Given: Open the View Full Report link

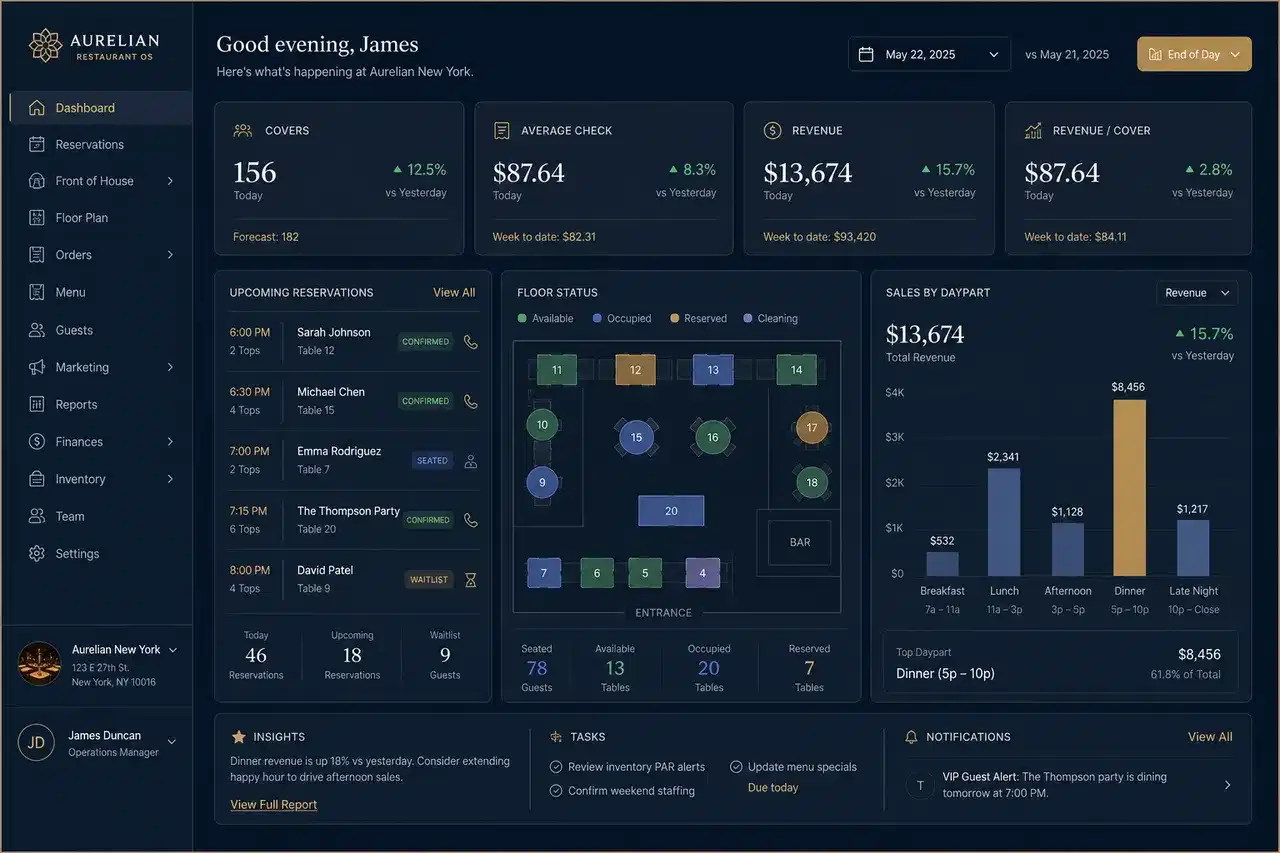Looking at the screenshot, I should pyautogui.click(x=274, y=805).
